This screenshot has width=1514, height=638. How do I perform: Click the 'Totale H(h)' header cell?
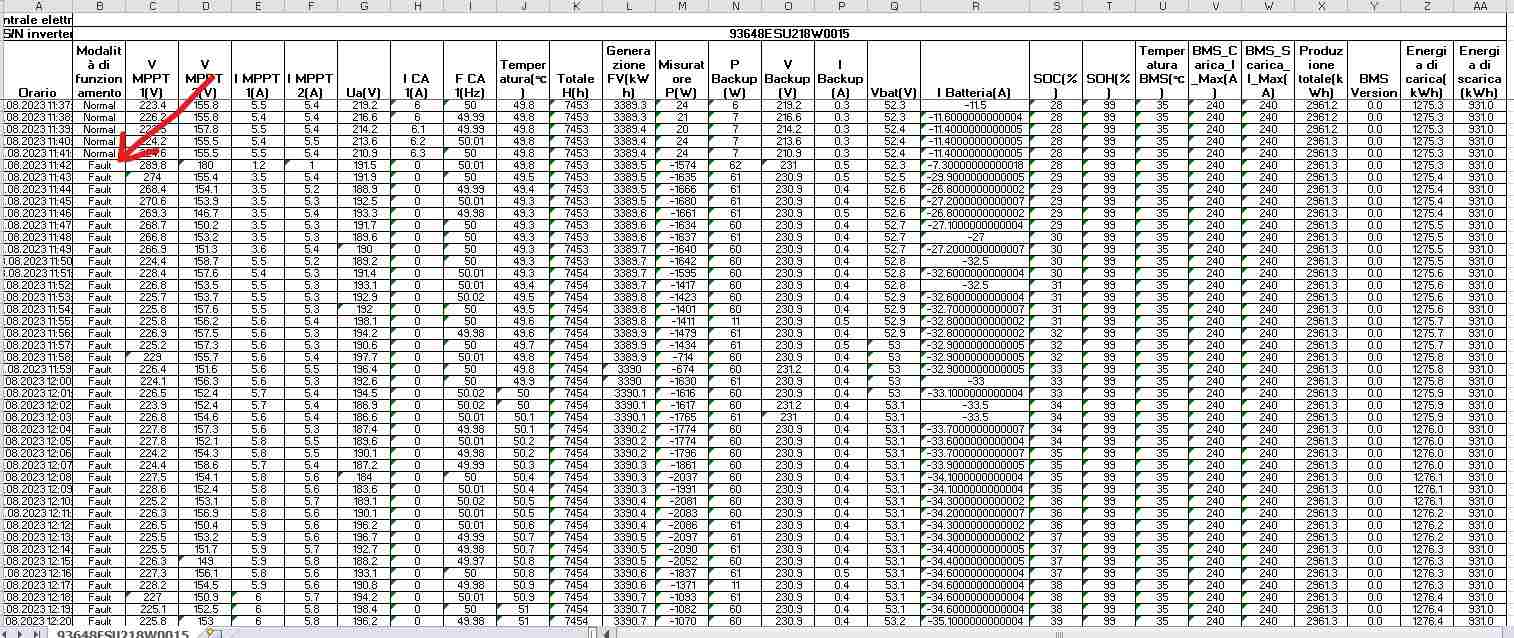click(576, 69)
